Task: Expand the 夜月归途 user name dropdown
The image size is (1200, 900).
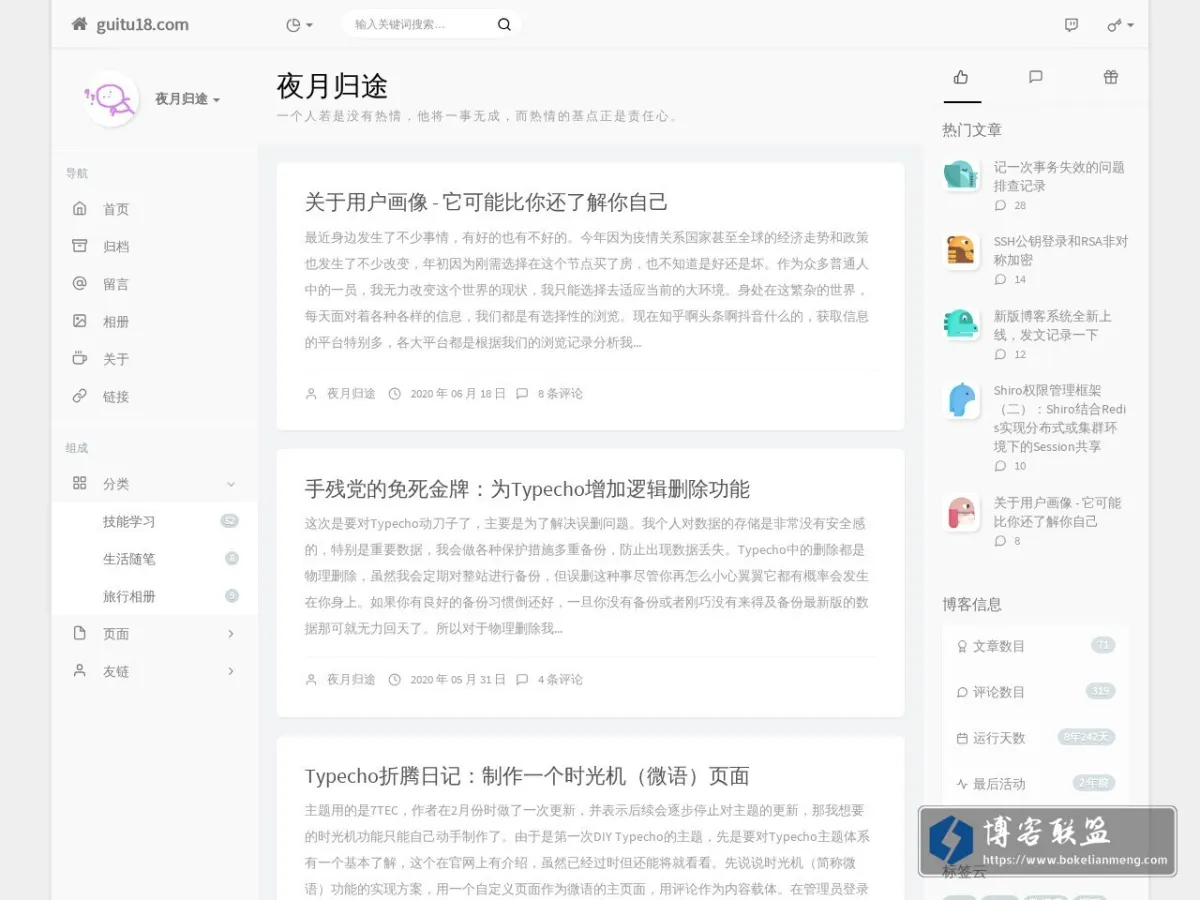Action: [187, 99]
